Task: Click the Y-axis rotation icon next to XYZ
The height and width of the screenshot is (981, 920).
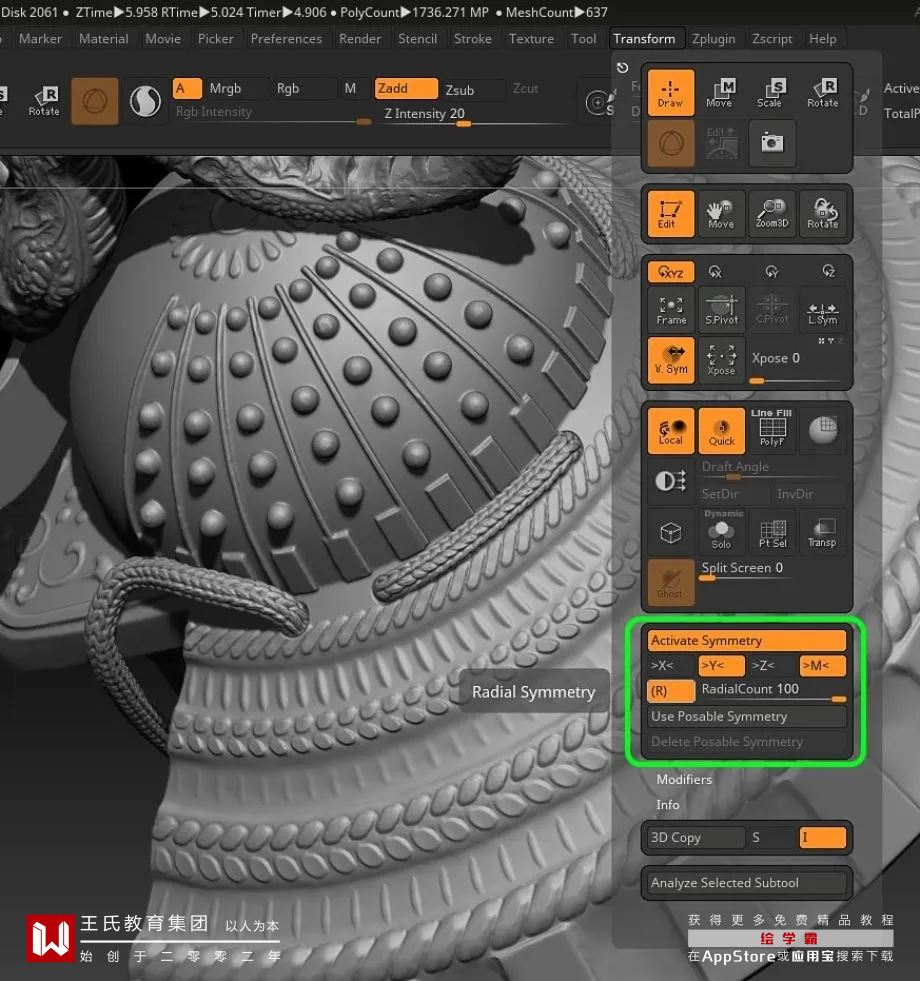Action: [772, 272]
